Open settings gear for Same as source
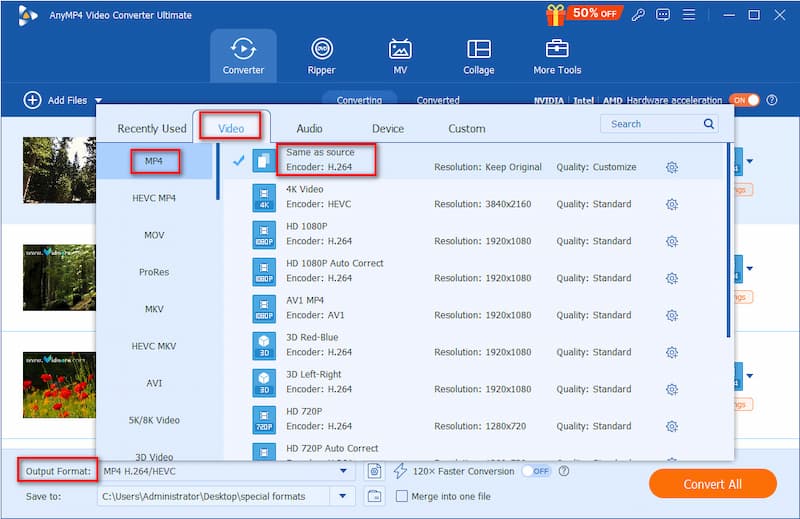This screenshot has width=800, height=519. pos(672,167)
